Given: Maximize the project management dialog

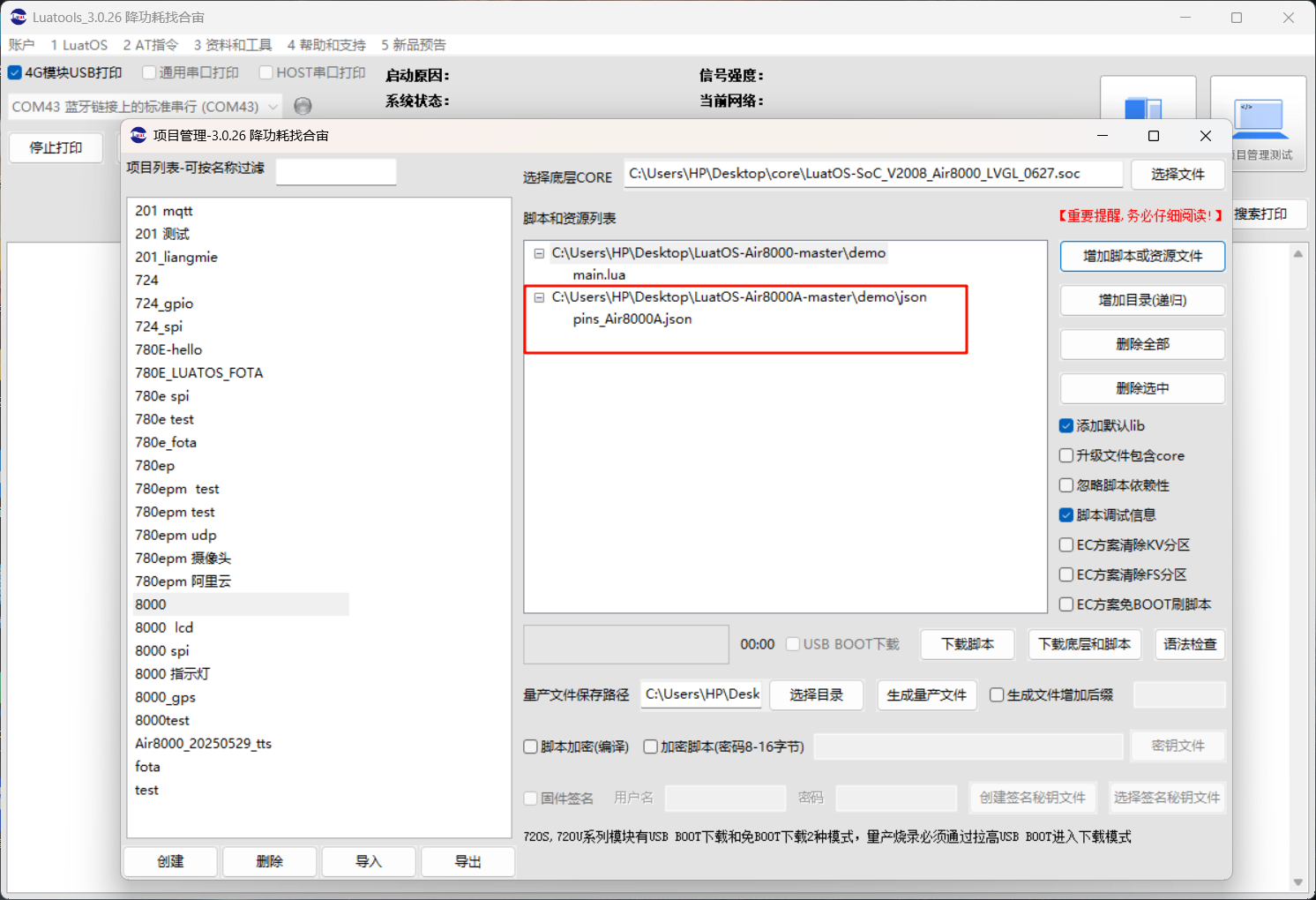Looking at the screenshot, I should (x=1154, y=136).
